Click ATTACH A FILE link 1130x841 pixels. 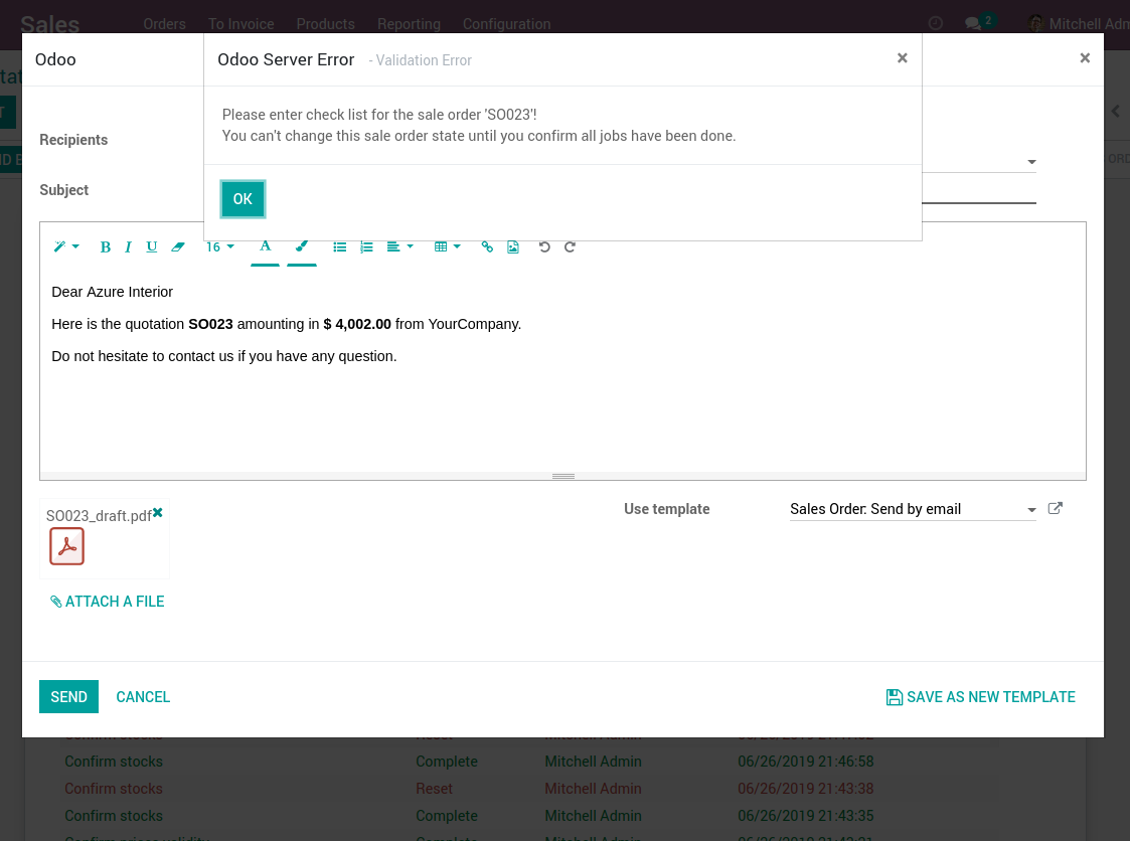click(x=107, y=601)
